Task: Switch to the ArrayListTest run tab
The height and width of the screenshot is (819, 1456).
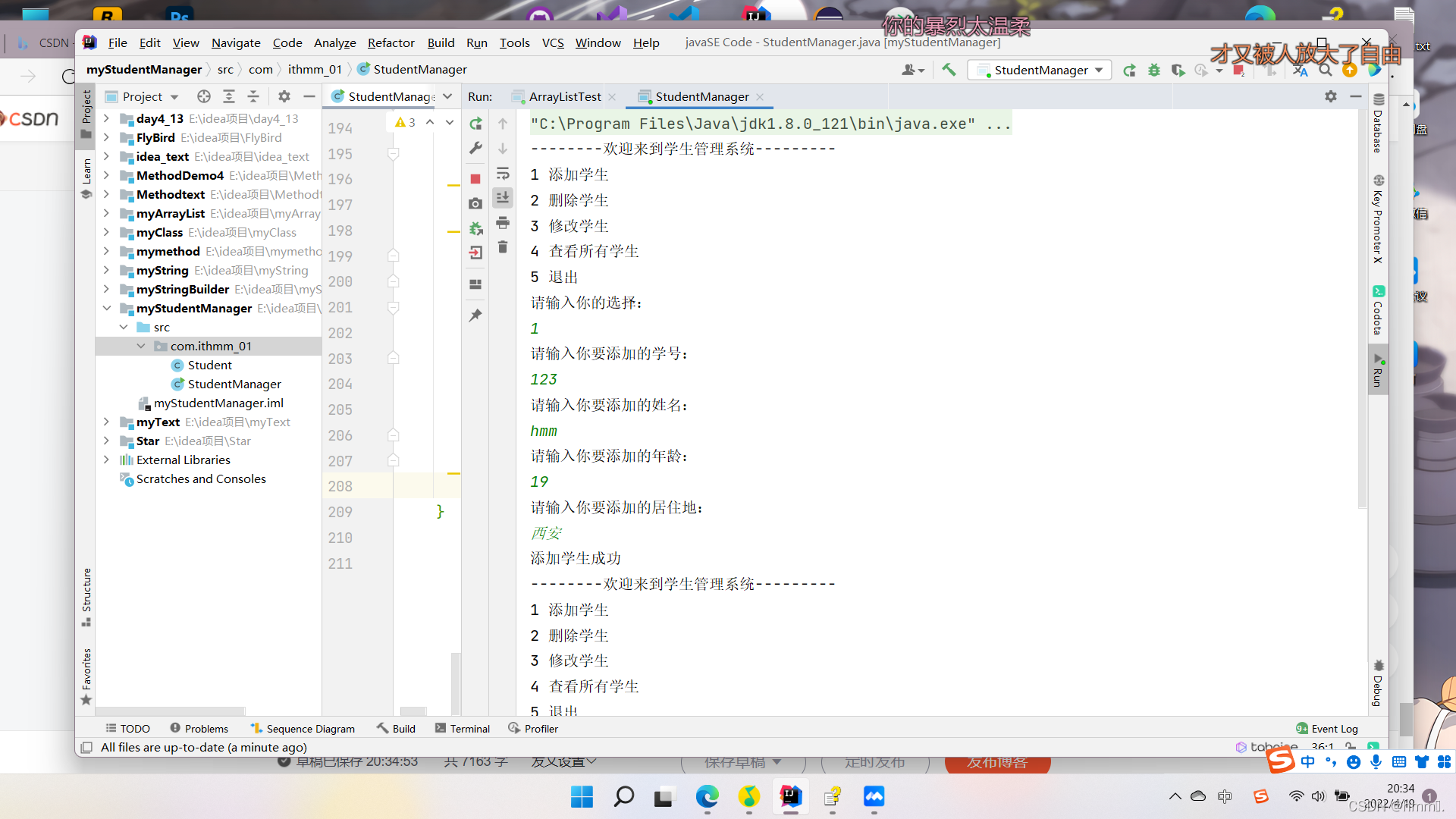Action: tap(564, 96)
